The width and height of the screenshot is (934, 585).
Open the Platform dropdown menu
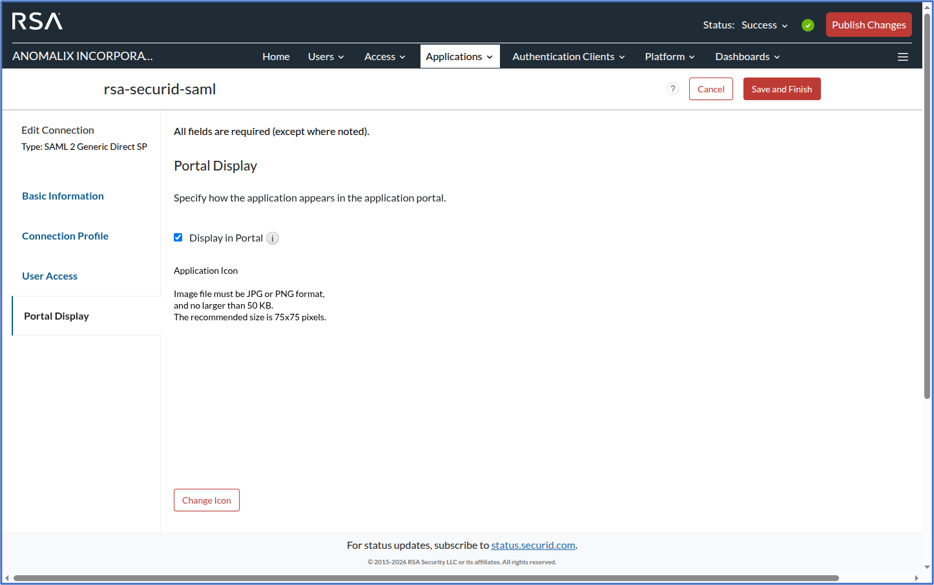(670, 57)
